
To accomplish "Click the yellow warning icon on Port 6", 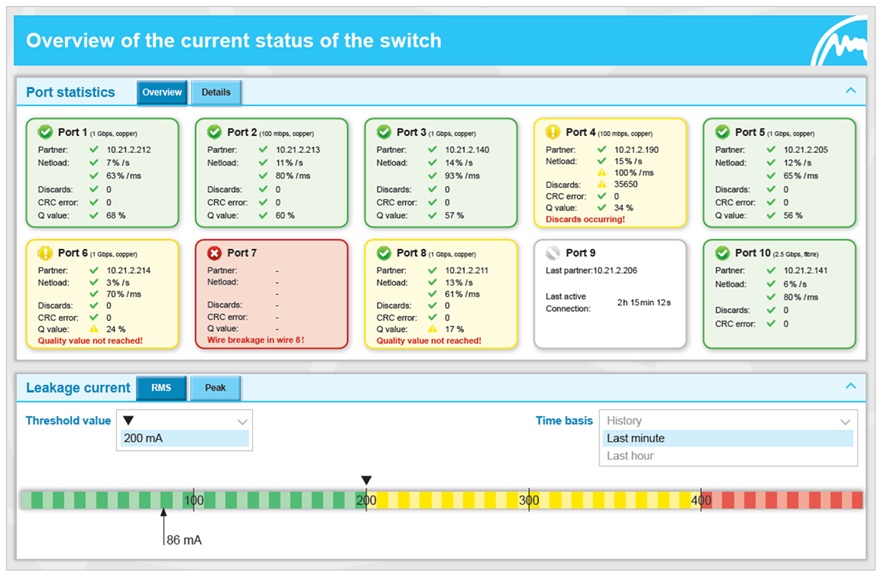I will [45, 253].
